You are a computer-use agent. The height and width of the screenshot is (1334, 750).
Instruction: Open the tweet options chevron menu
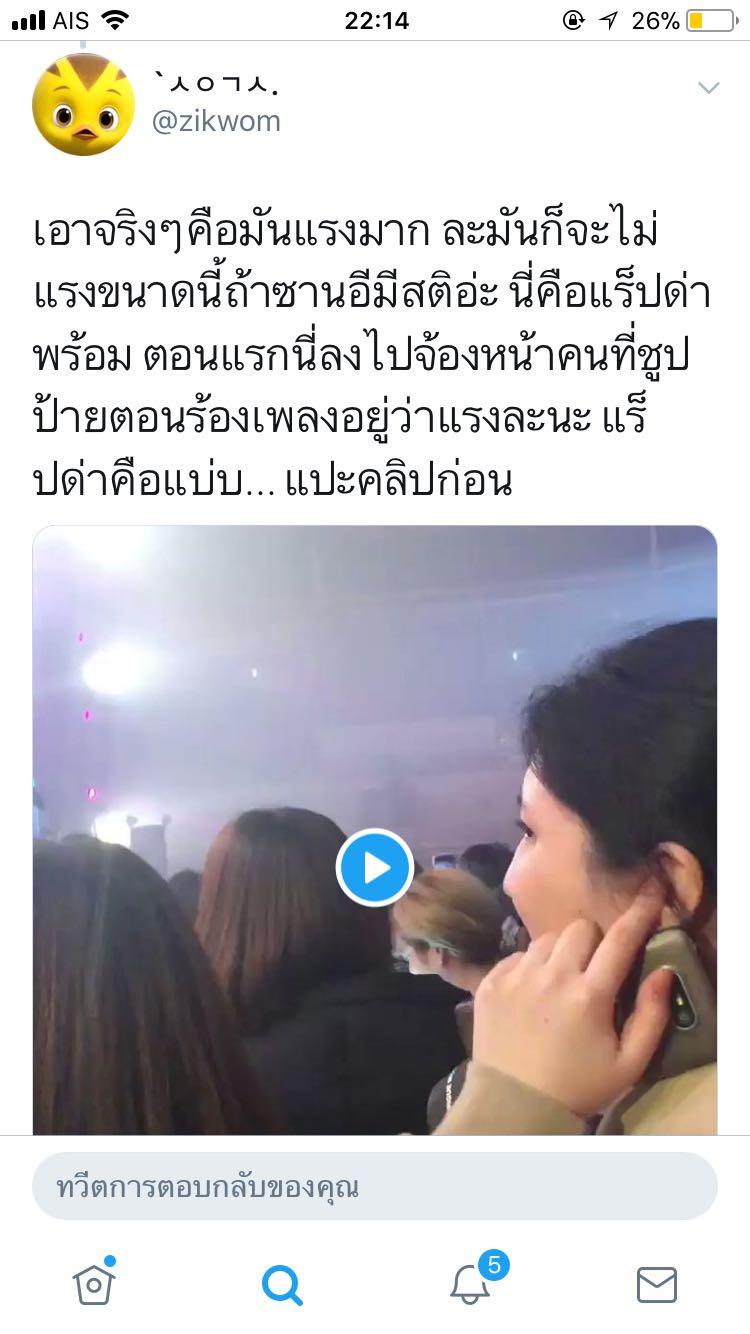point(708,88)
